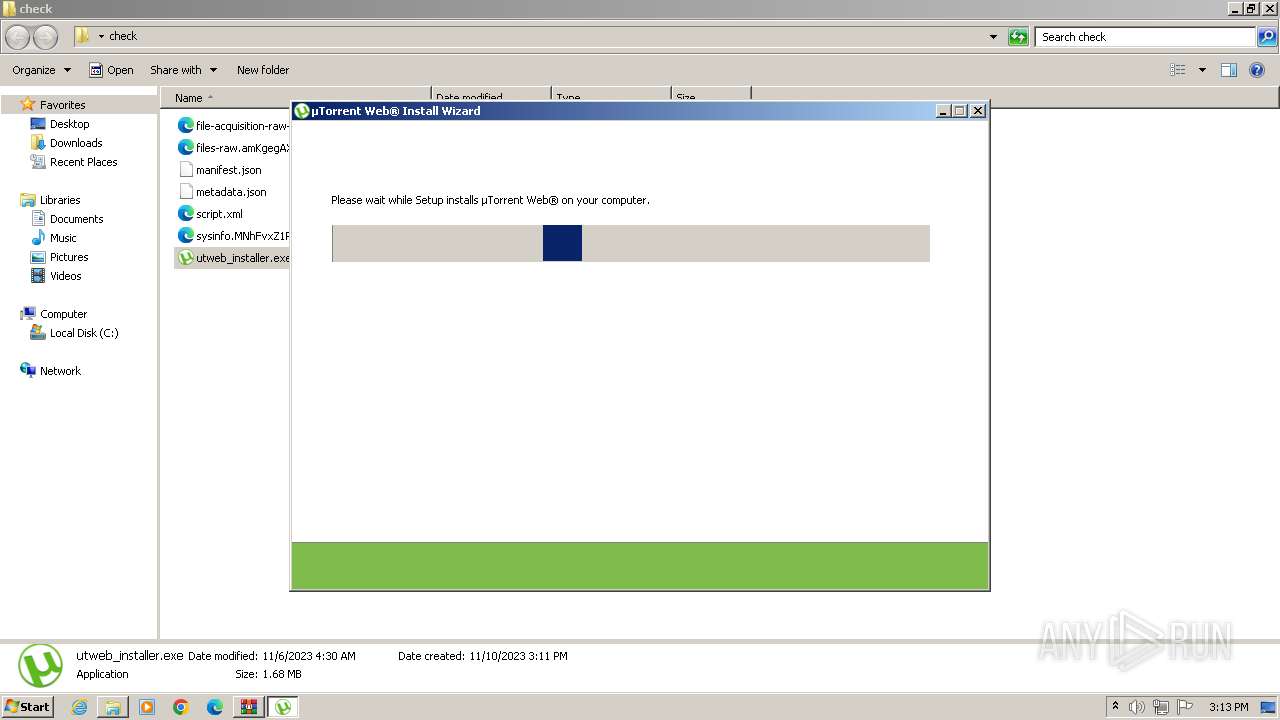This screenshot has width=1280, height=720.
Task: Expand address bar history dropdown
Action: pyautogui.click(x=993, y=37)
